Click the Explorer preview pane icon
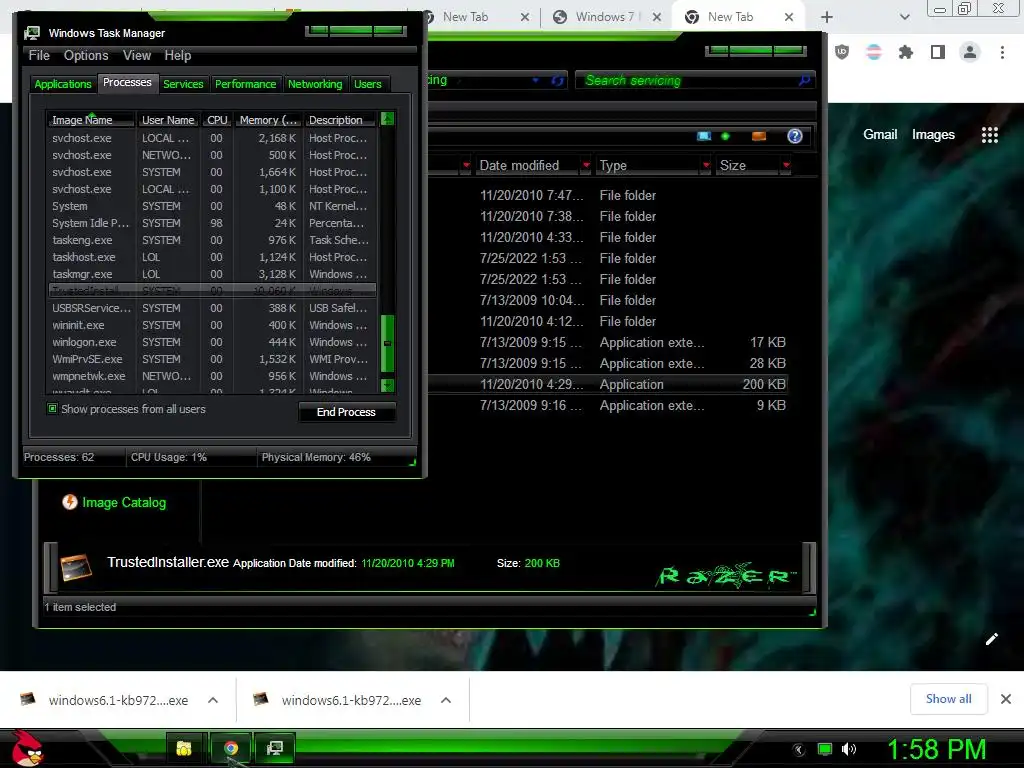 click(x=758, y=136)
